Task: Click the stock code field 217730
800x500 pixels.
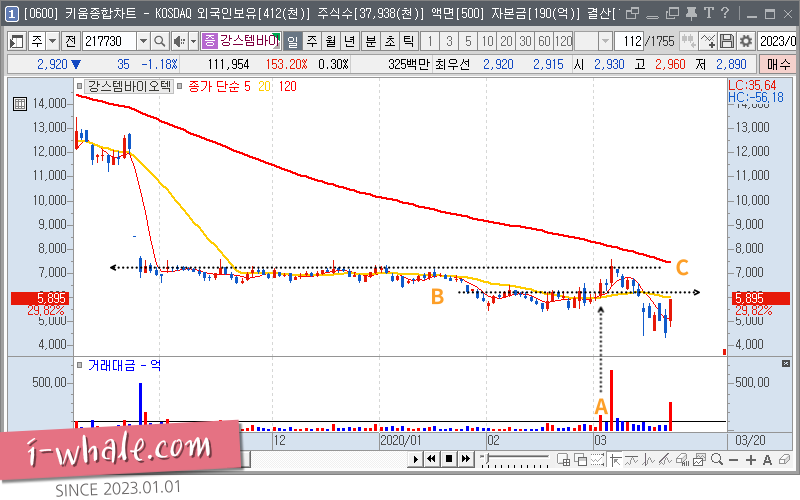Action: tap(109, 41)
